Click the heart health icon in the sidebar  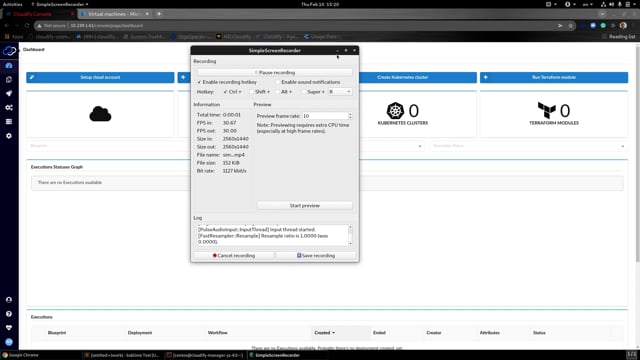pyautogui.click(x=9, y=328)
